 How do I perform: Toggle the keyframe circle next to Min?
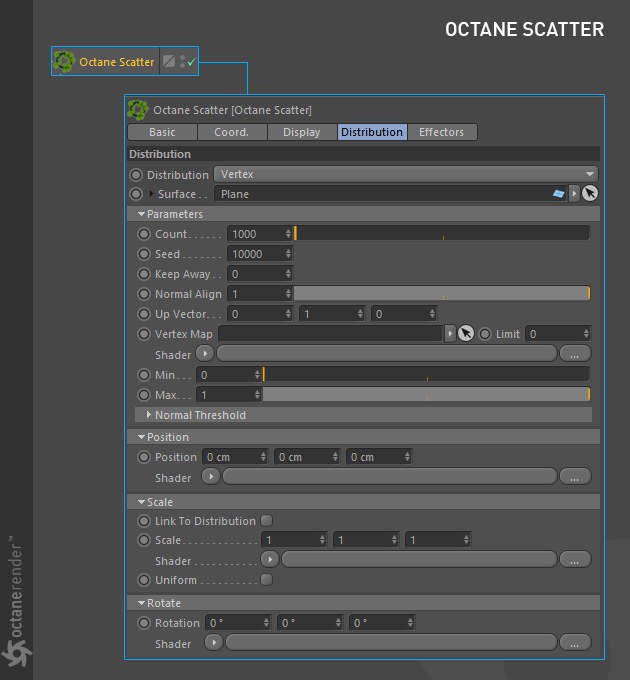click(x=144, y=374)
